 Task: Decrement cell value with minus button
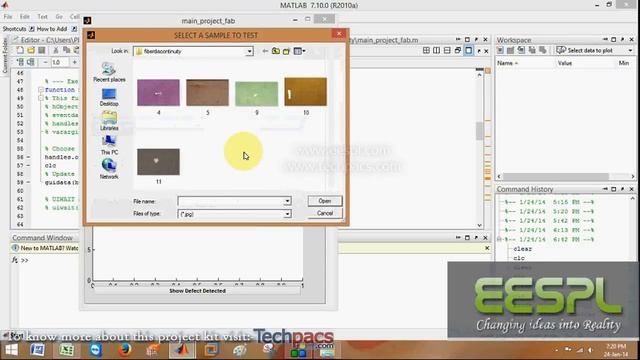pyautogui.click(x=45, y=62)
